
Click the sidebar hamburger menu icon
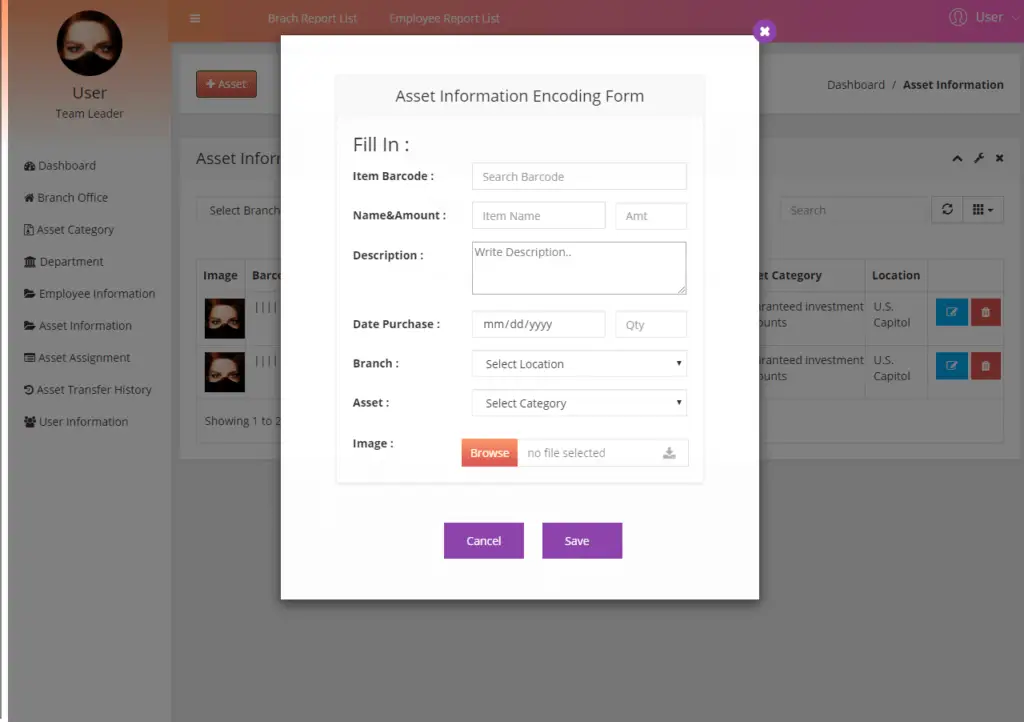click(194, 18)
